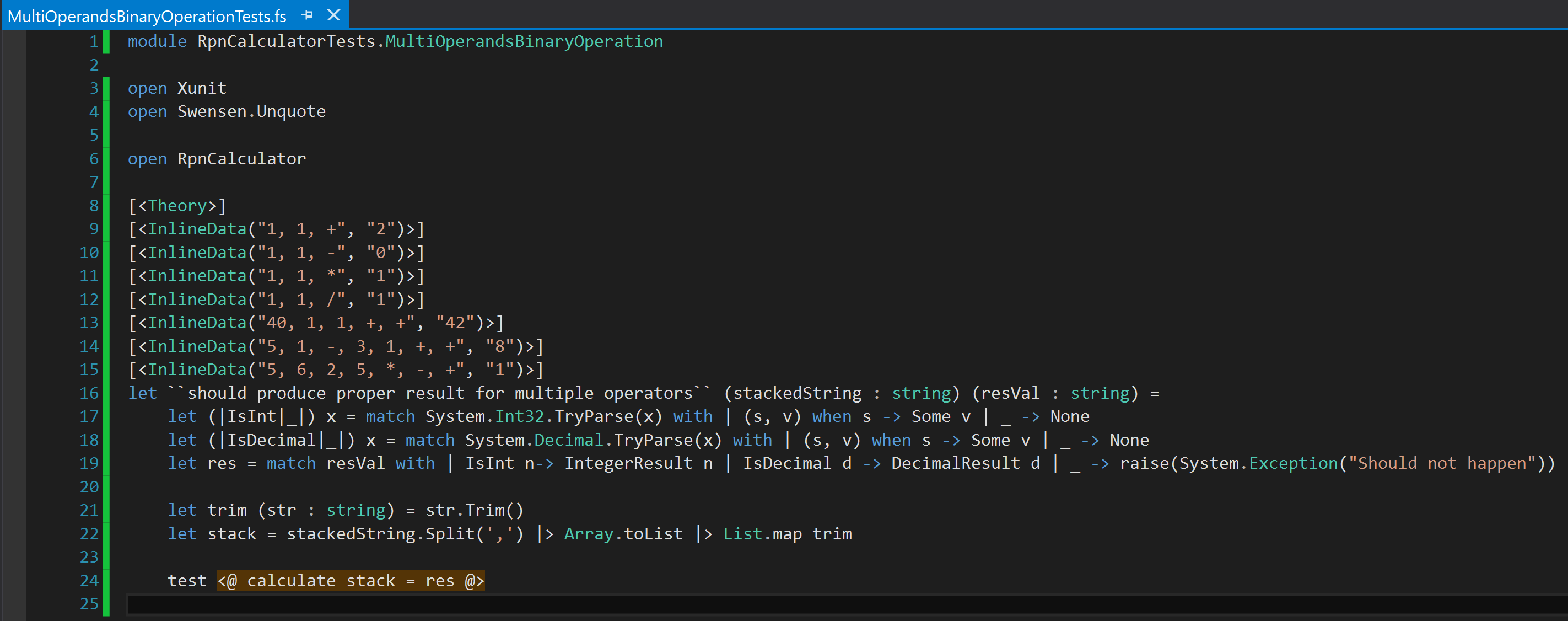The image size is (1568, 621).
Task: Select the MultiOperandsBinaryOperationTests.fs tab
Action: coord(147,16)
